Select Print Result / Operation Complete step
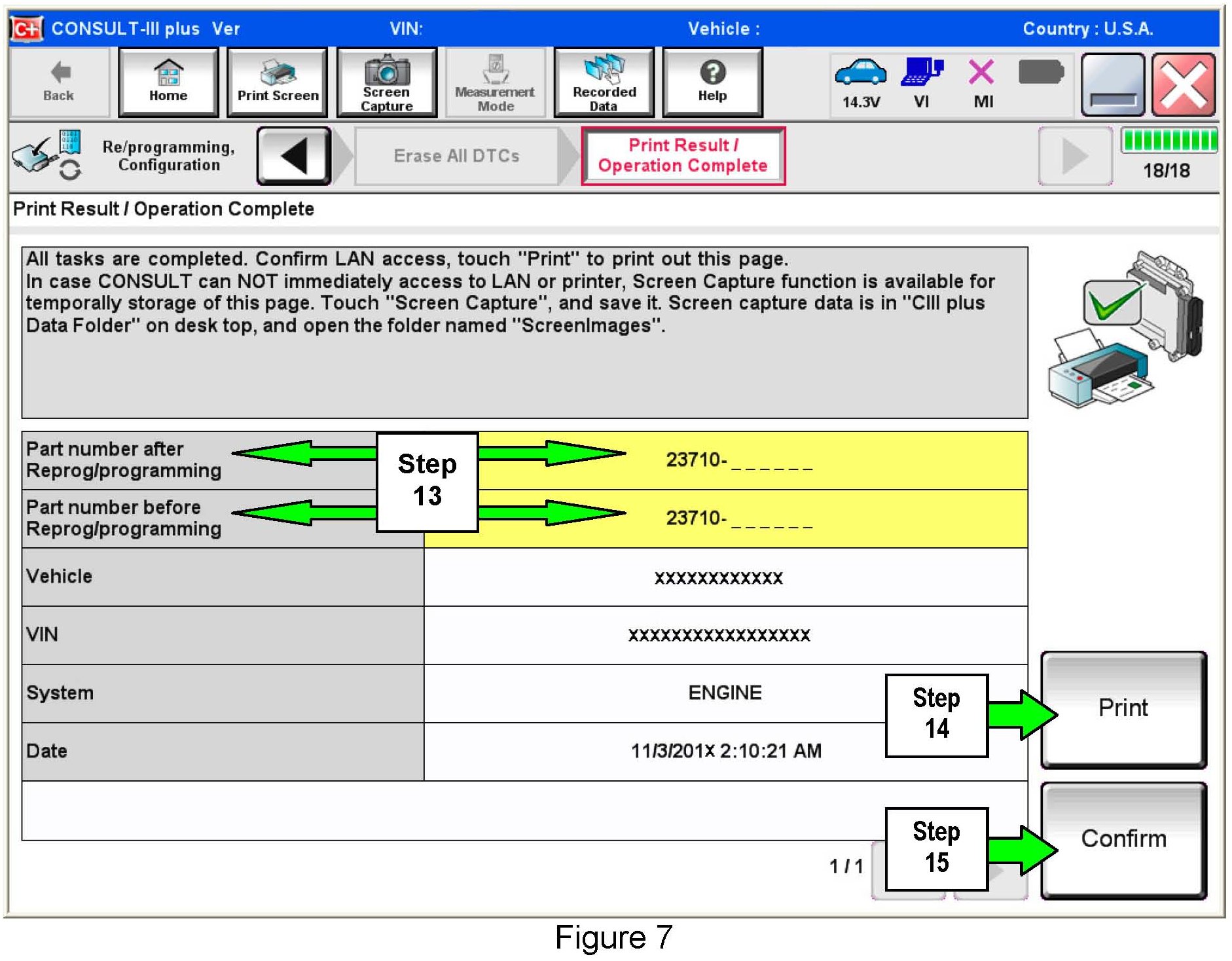 tap(683, 156)
